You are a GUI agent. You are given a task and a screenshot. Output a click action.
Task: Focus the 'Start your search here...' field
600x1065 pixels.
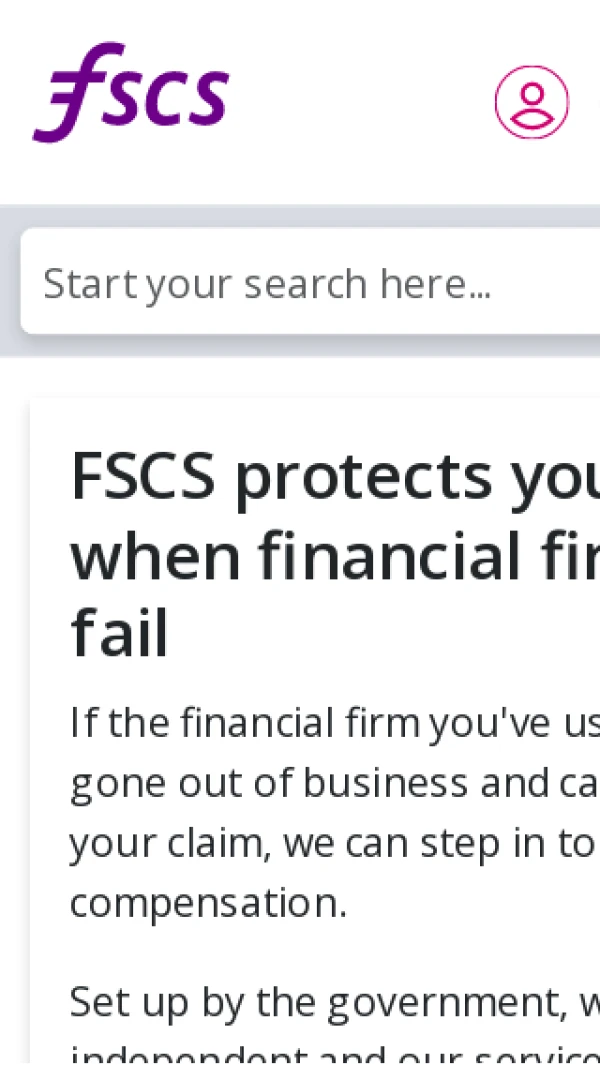pos(300,283)
